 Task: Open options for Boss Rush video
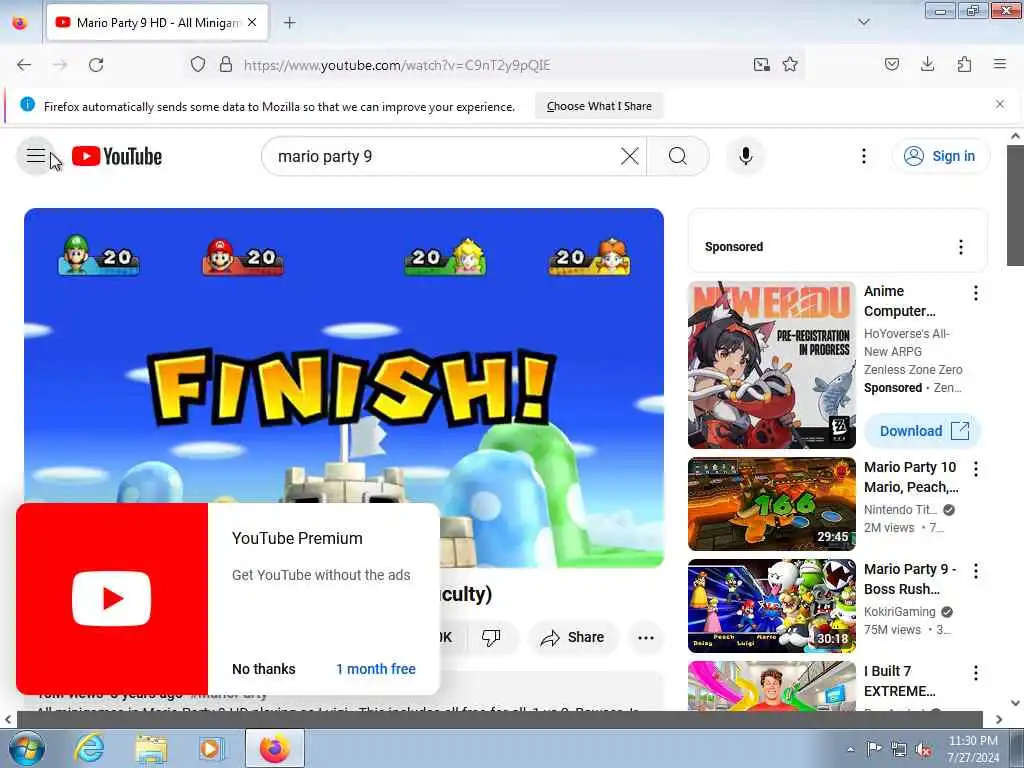975,571
